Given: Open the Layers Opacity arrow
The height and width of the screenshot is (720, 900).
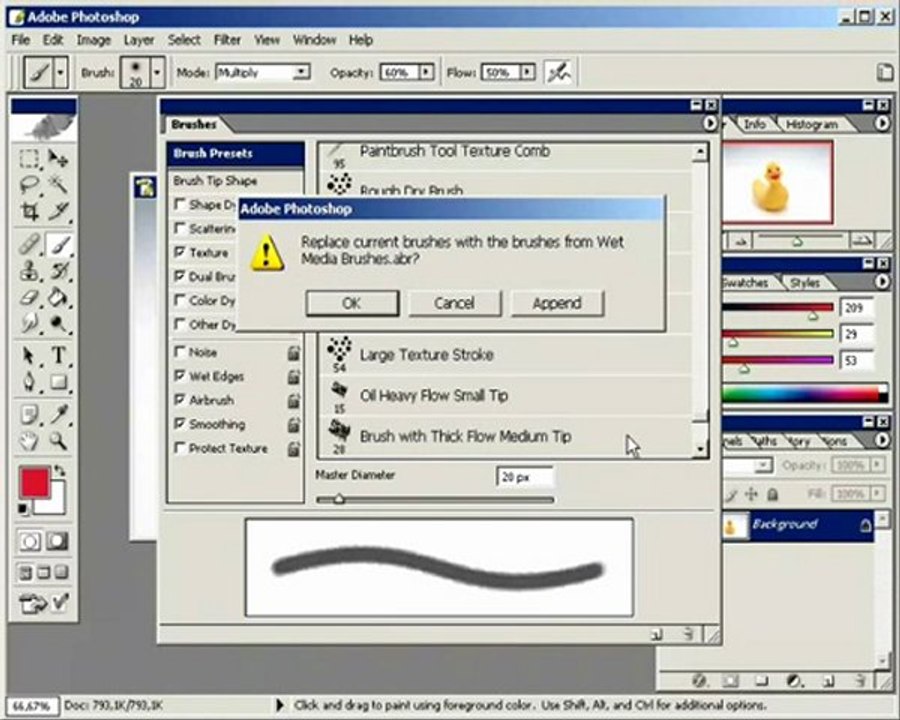Looking at the screenshot, I should (878, 464).
